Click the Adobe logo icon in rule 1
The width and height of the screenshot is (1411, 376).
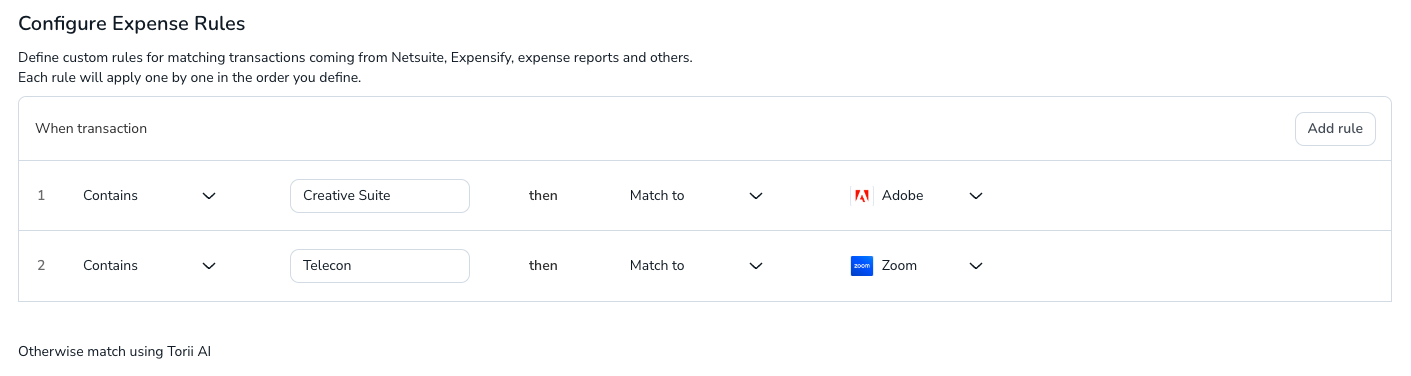862,196
